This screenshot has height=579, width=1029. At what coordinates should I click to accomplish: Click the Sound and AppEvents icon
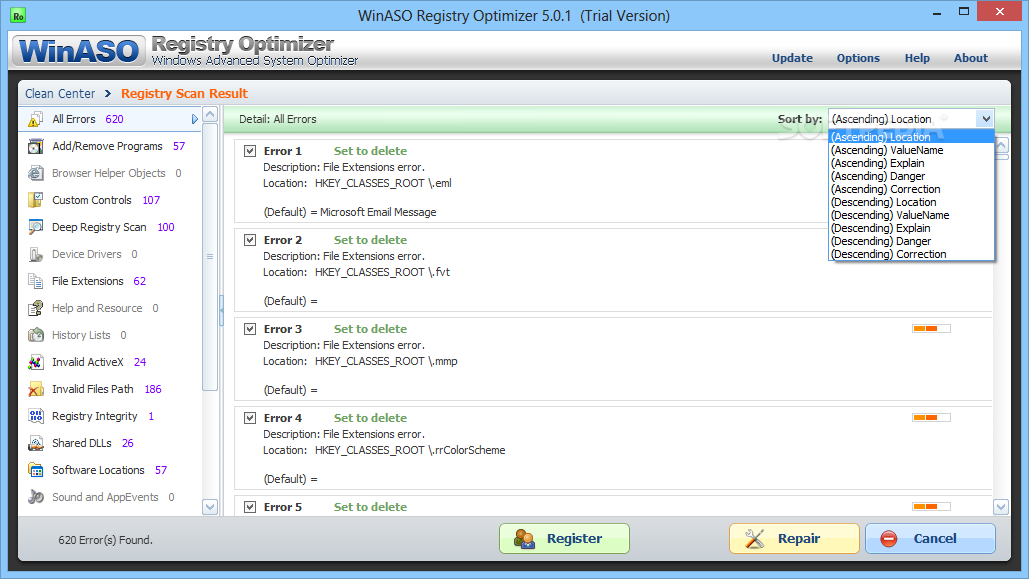35,497
